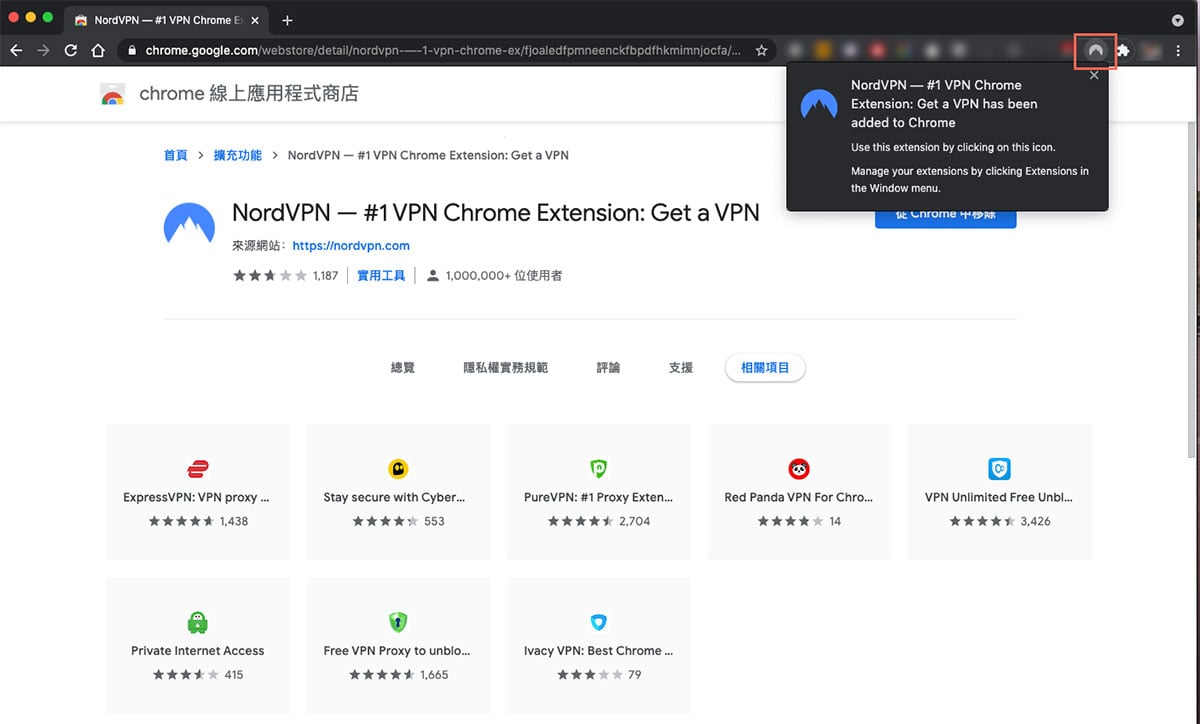This screenshot has height=724, width=1200.
Task: Click the NordVPN extension page heading
Action: 495,213
